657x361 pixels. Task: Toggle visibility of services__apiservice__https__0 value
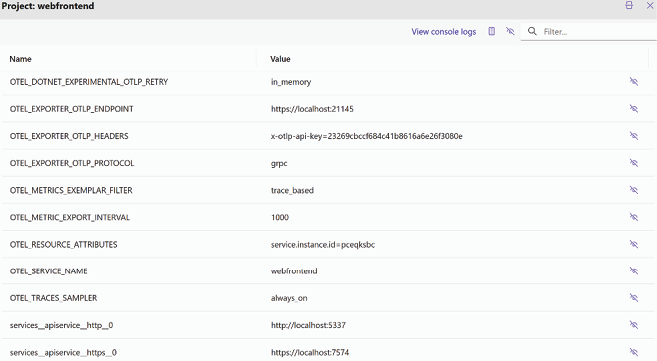coord(634,352)
